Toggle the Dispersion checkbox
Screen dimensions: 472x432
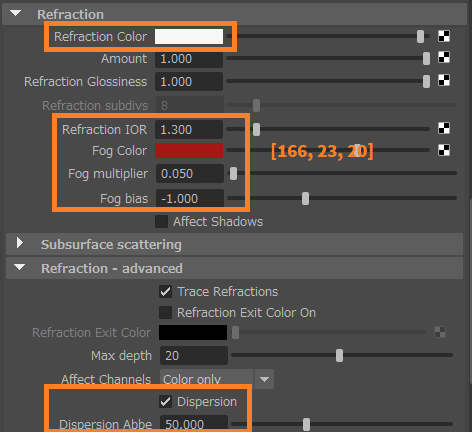click(x=166, y=402)
